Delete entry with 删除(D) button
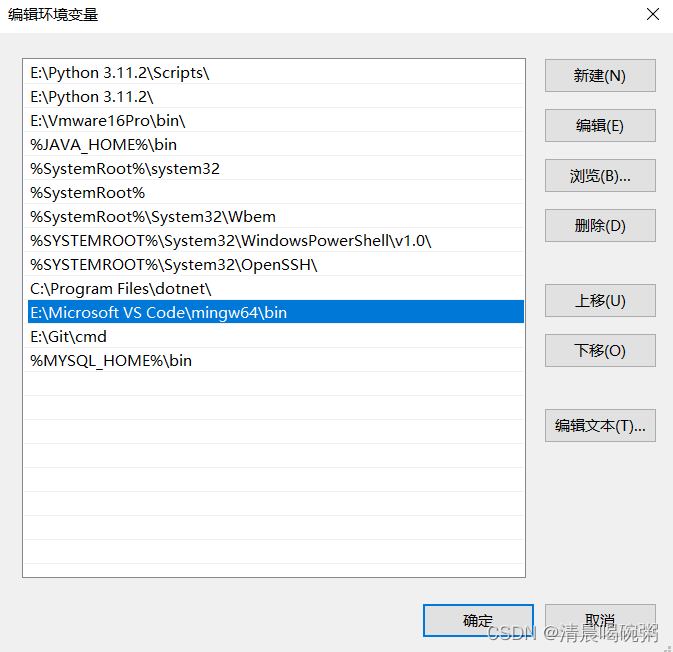This screenshot has height=652, width=673. point(600,225)
